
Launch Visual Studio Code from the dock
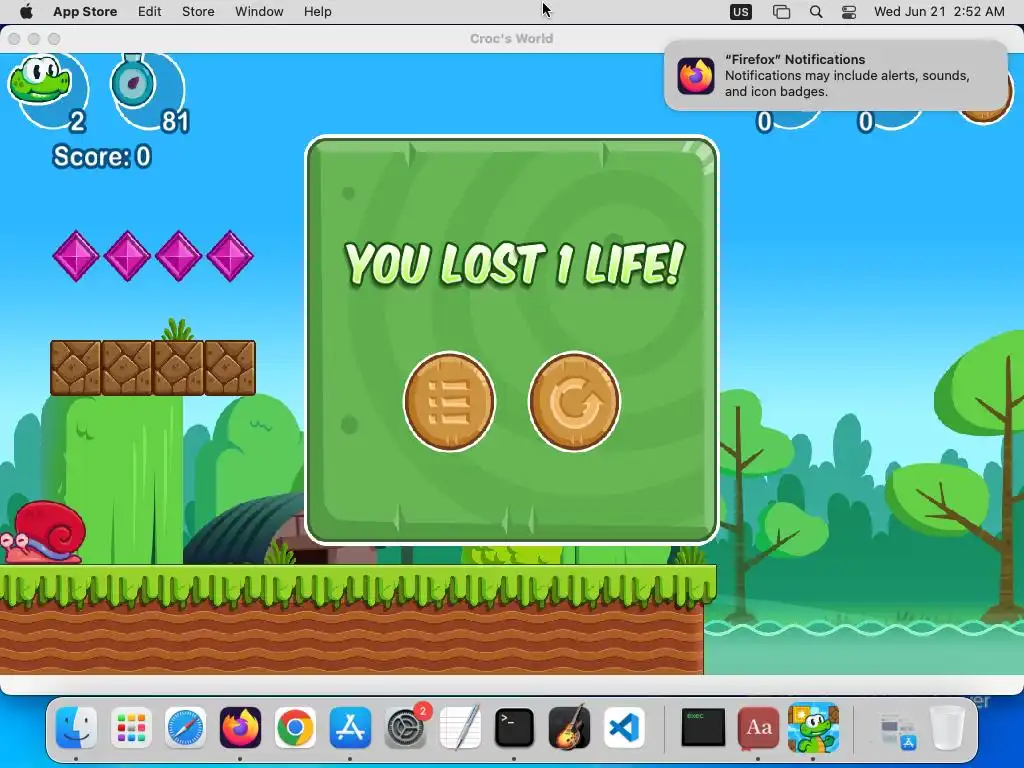pyautogui.click(x=624, y=728)
